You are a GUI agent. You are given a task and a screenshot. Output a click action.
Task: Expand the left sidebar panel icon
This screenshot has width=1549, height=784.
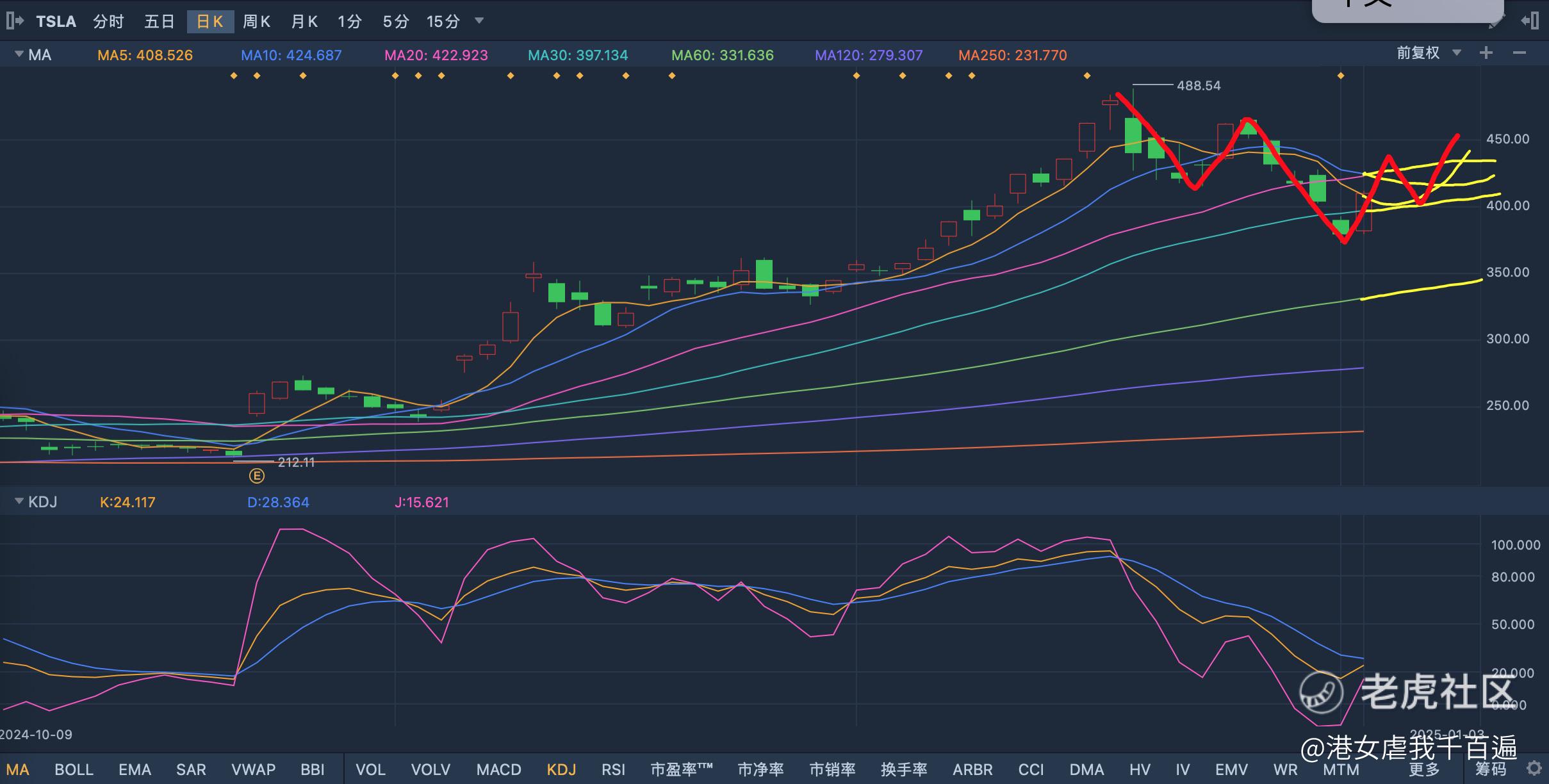coord(14,21)
